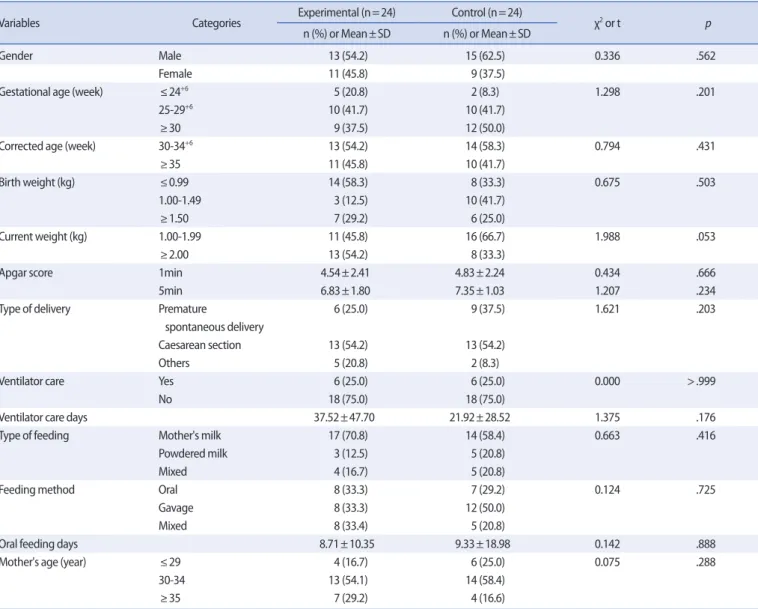
Task: Click the value '37.52±47.70'
Action: 344,417
